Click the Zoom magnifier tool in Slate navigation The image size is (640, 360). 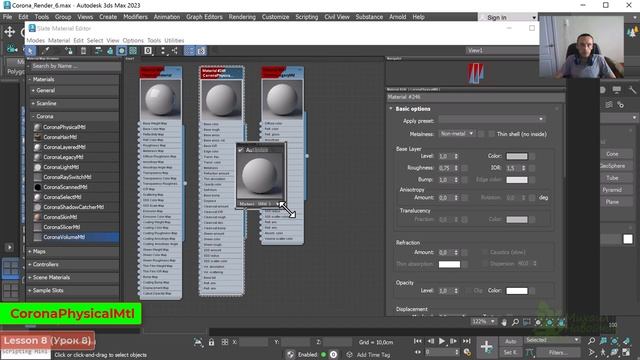[516, 322]
